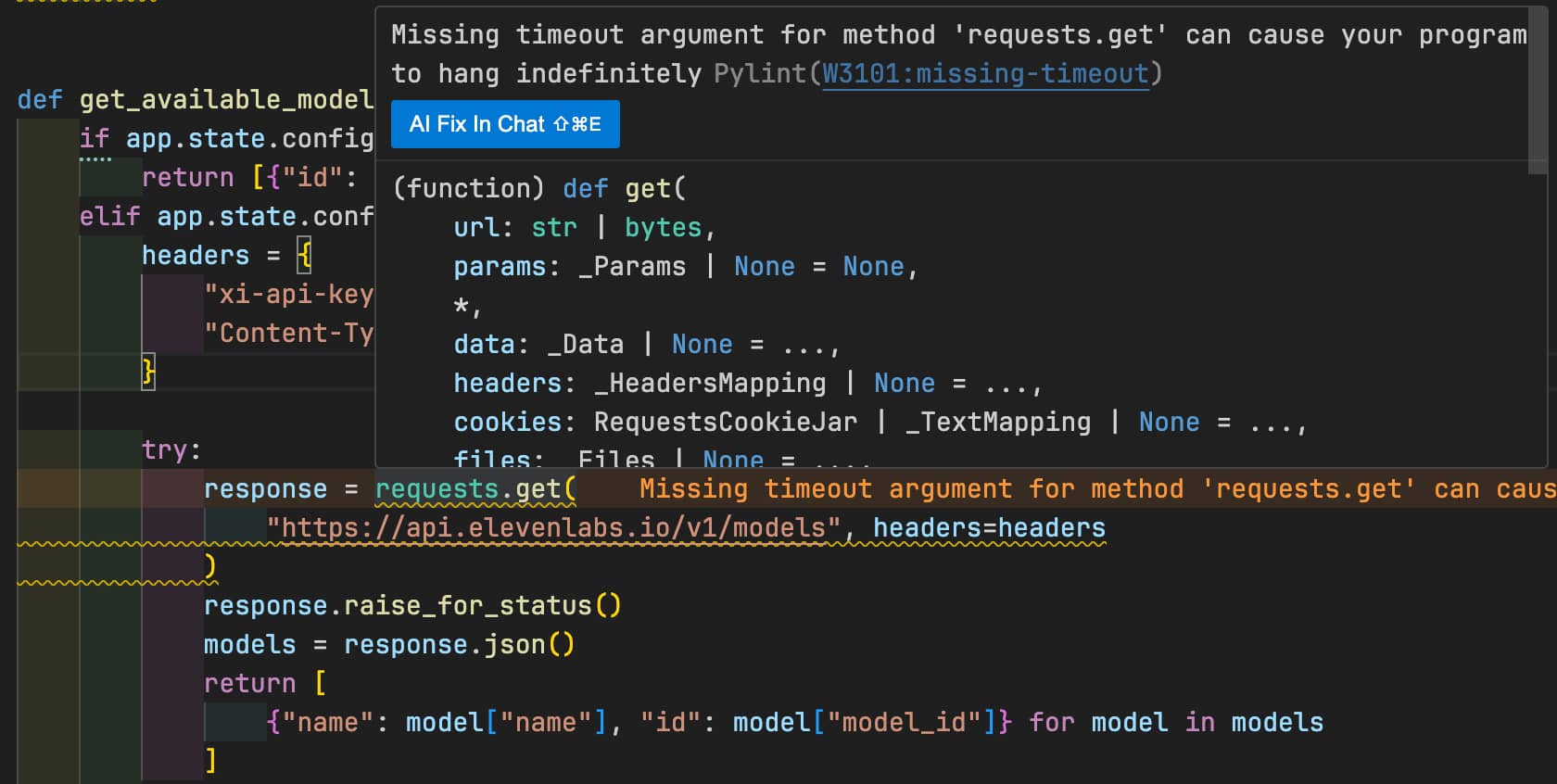Click the elif app.state line
The width and height of the screenshot is (1557, 784).
coord(225,216)
